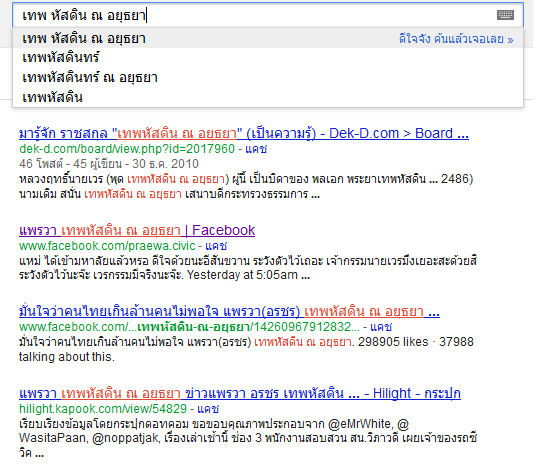Click the dek-d.com/board/view.php?id=2017960 URL
Screen dimensions: 539x472
(127, 149)
